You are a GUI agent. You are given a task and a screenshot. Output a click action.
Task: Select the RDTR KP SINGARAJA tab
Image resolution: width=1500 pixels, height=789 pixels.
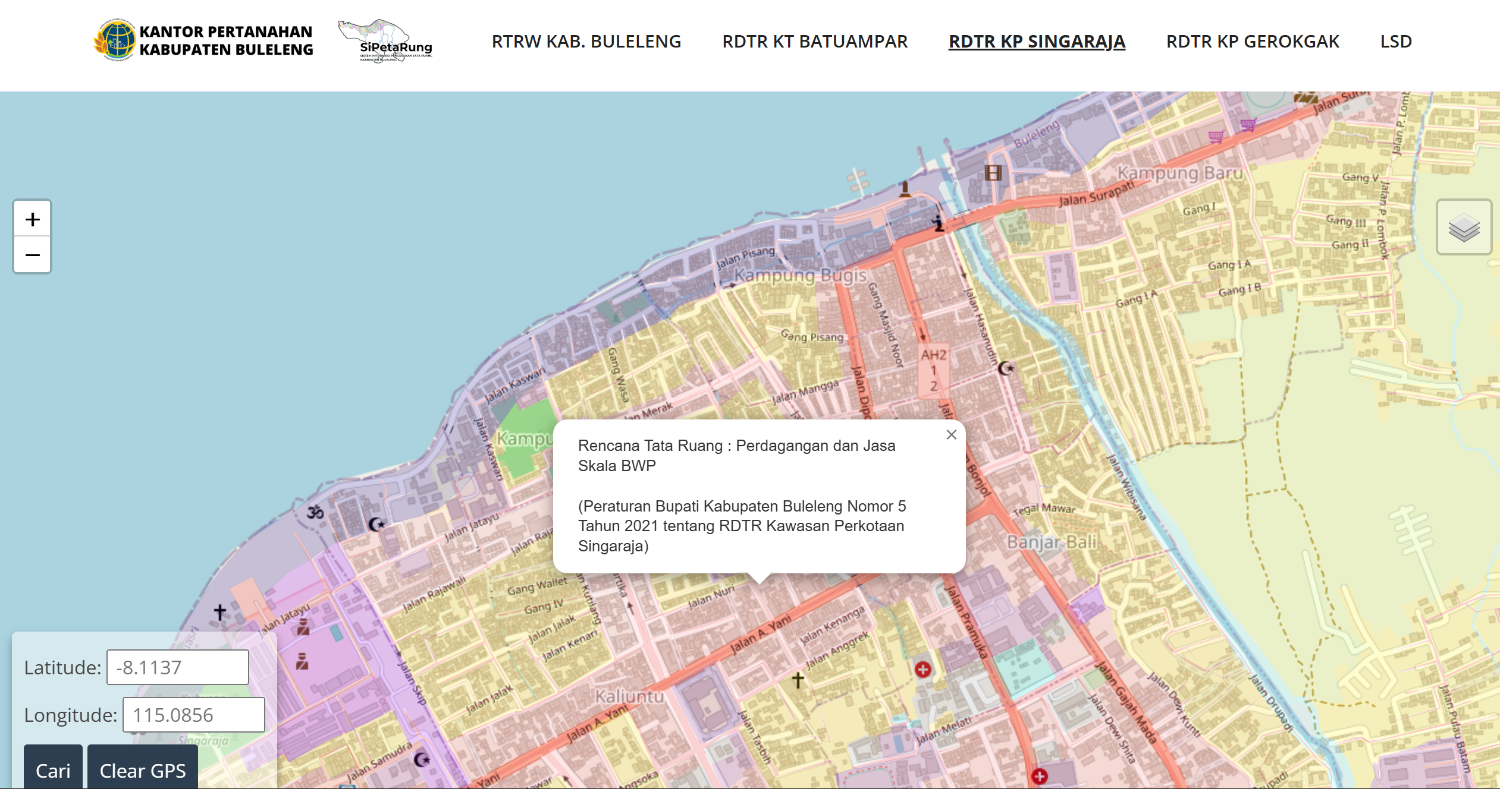(x=1037, y=41)
